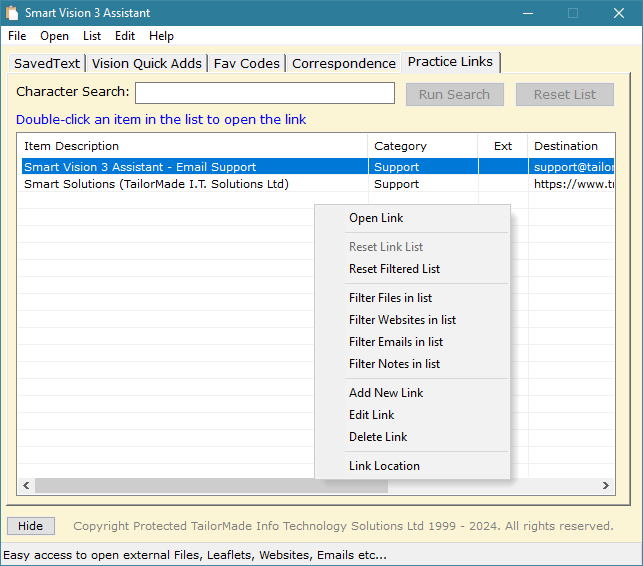Click the support@tailor destination cell
643x566 pixels.
pos(573,167)
